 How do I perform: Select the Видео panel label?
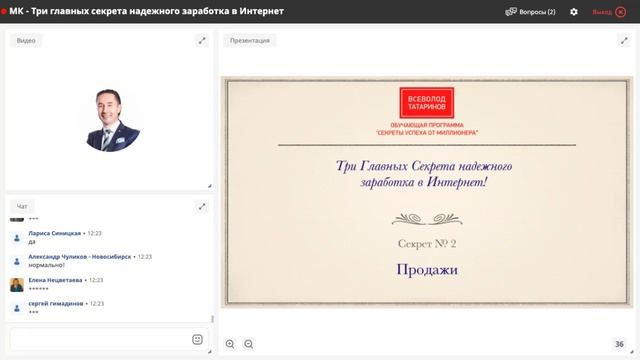[26, 40]
